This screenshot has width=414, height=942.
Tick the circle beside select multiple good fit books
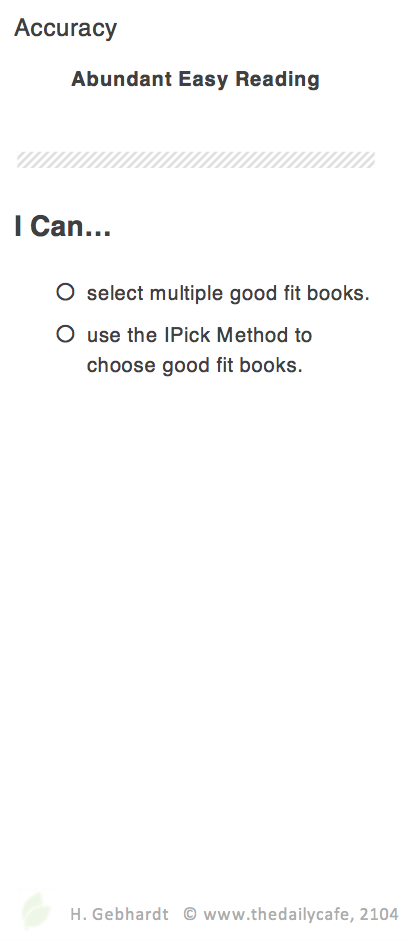pyautogui.click(x=65, y=292)
